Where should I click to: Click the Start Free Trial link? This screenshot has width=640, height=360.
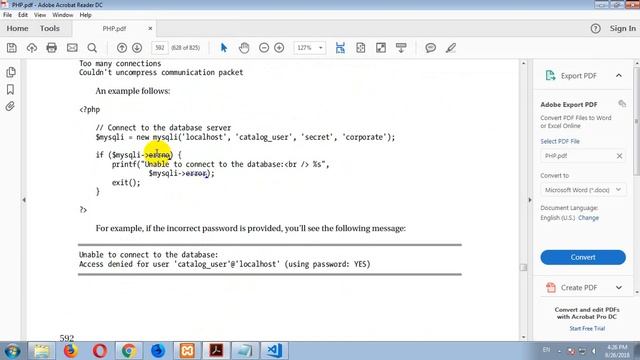(x=587, y=328)
